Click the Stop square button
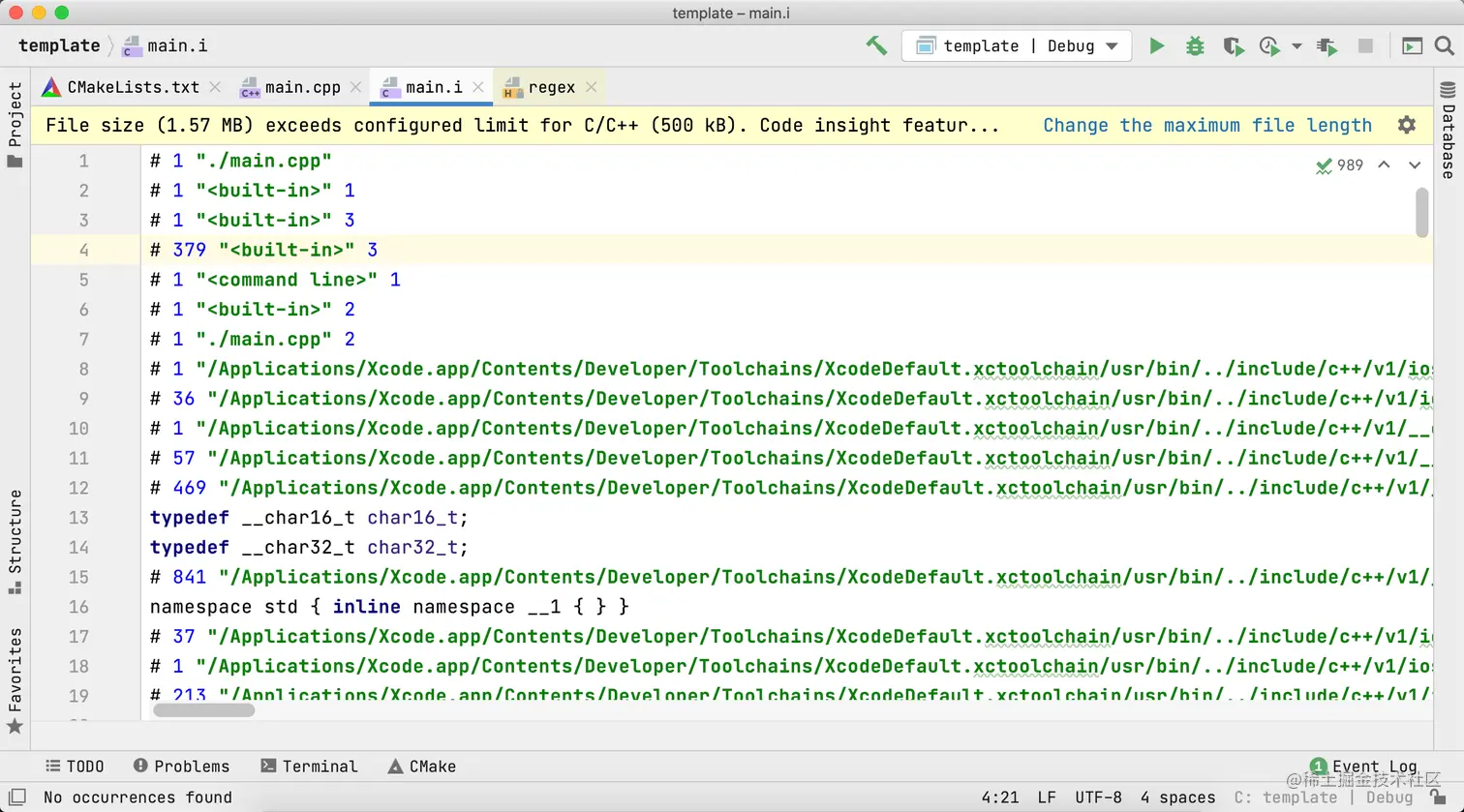 click(1365, 45)
